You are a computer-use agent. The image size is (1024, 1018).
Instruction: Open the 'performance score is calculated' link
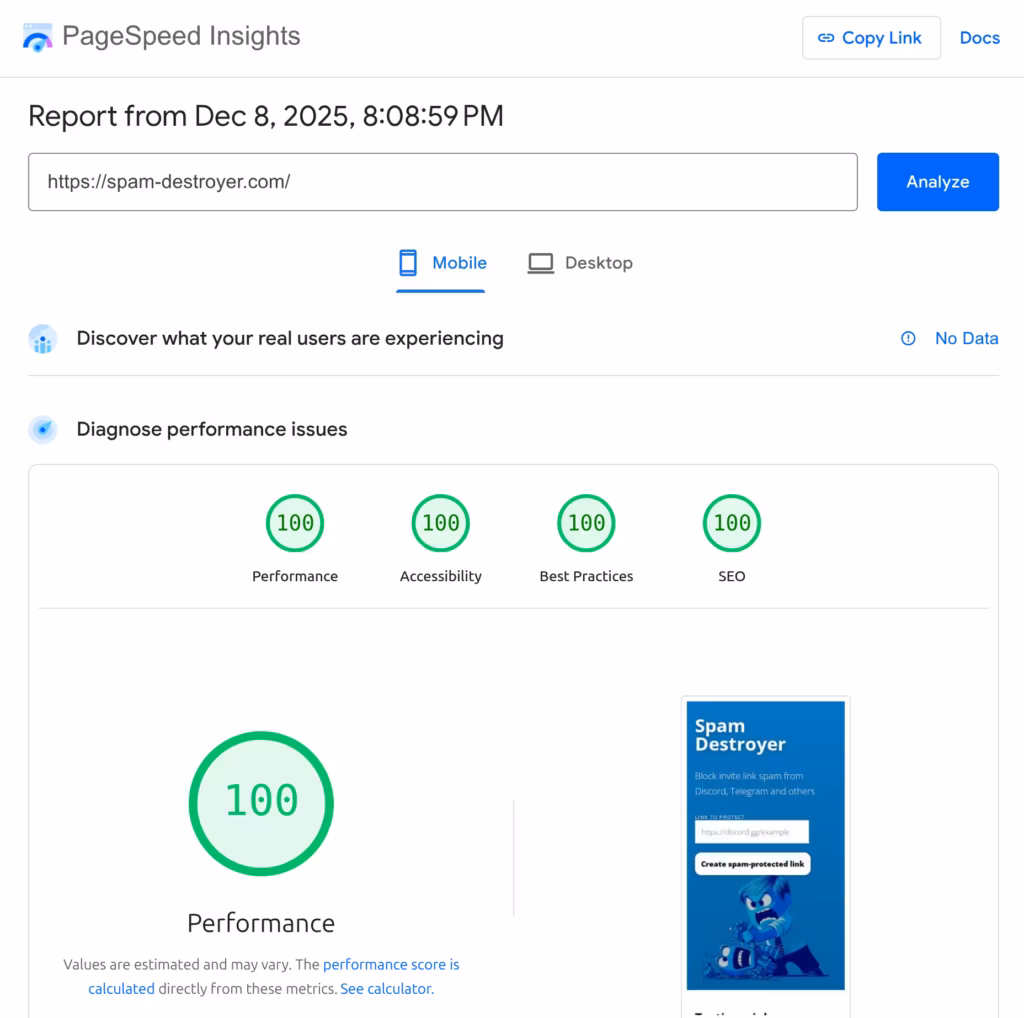391,965
